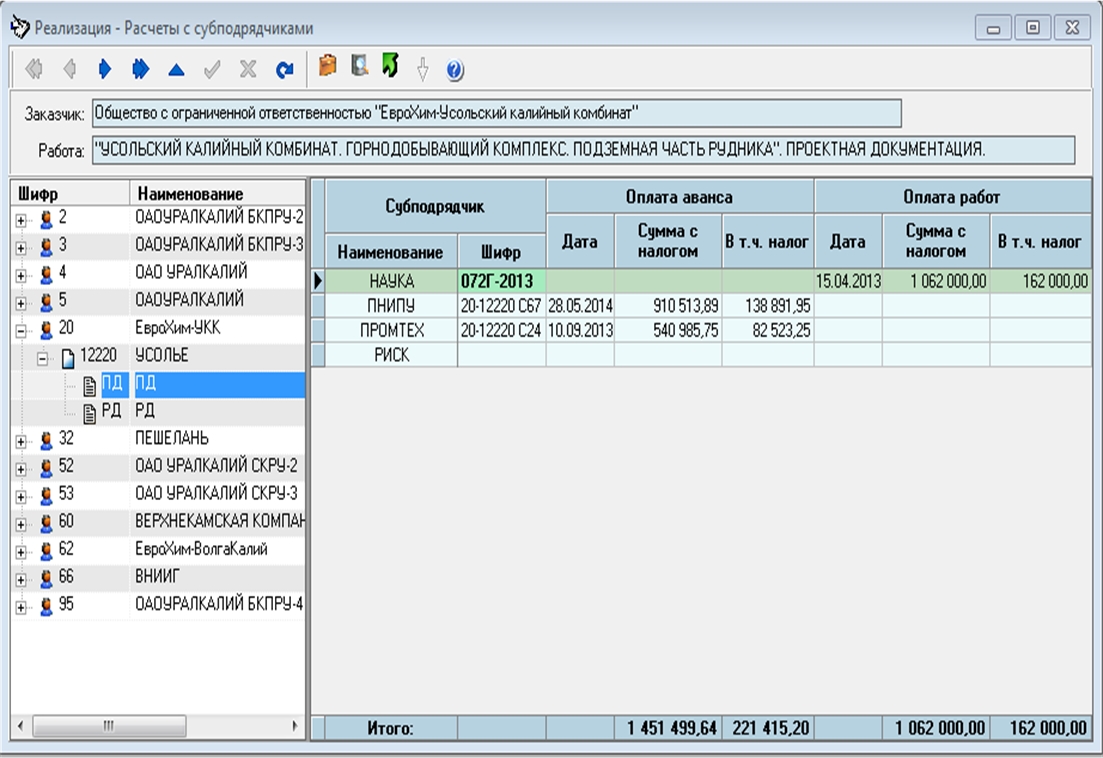
Task: Expand tree node 2 ОАОУРАЛКАЛИЙ БКПРУ-2
Action: (21, 220)
